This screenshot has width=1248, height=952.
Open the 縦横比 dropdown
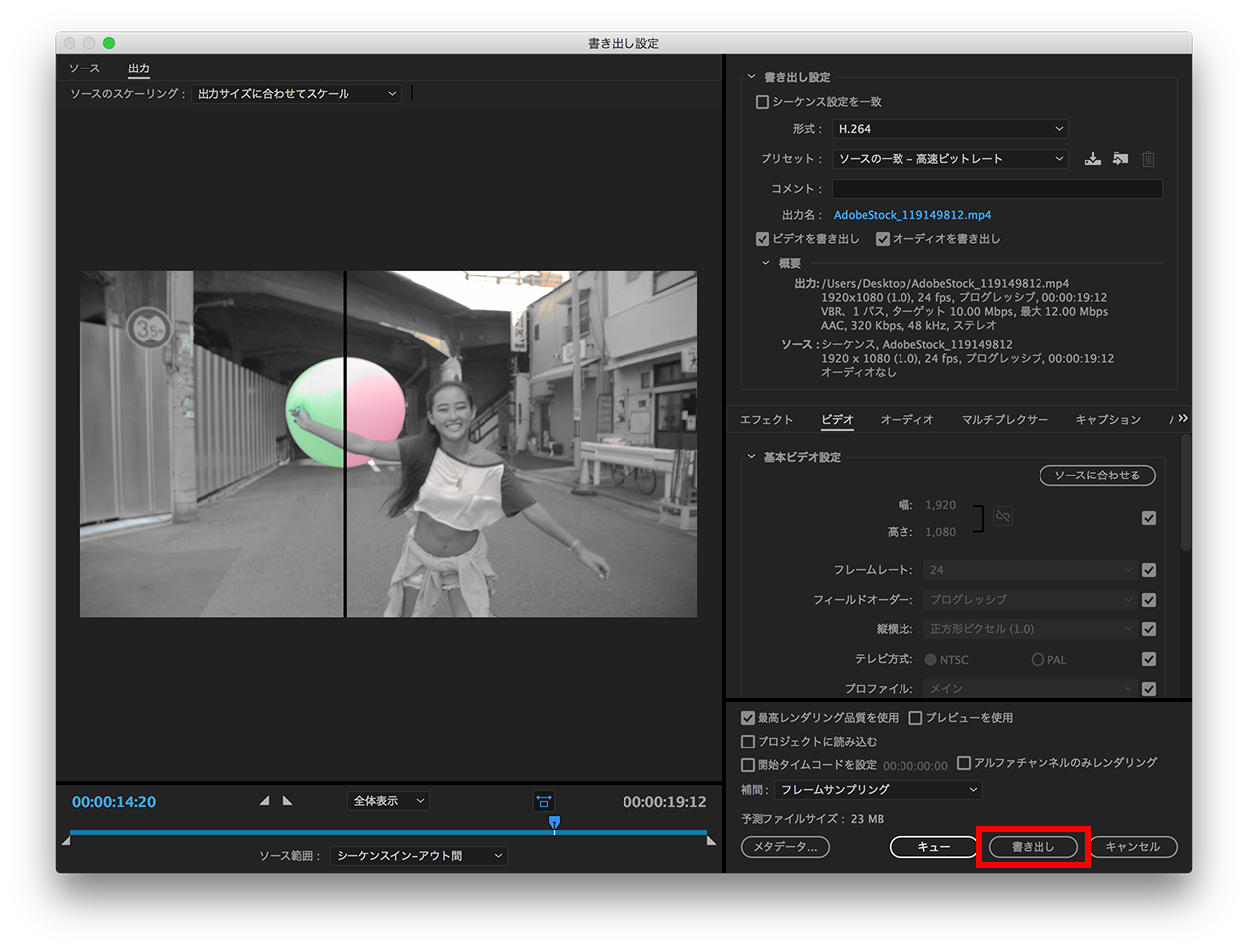tap(1030, 629)
